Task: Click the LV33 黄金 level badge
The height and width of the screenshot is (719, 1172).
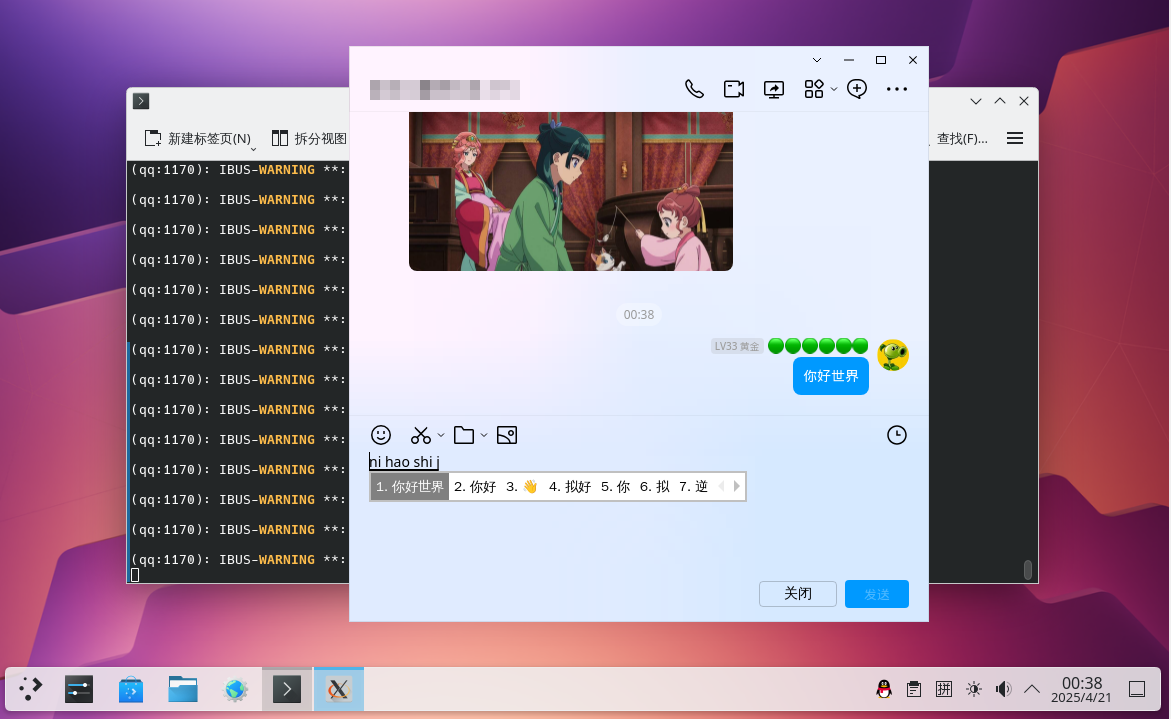Action: click(x=737, y=346)
